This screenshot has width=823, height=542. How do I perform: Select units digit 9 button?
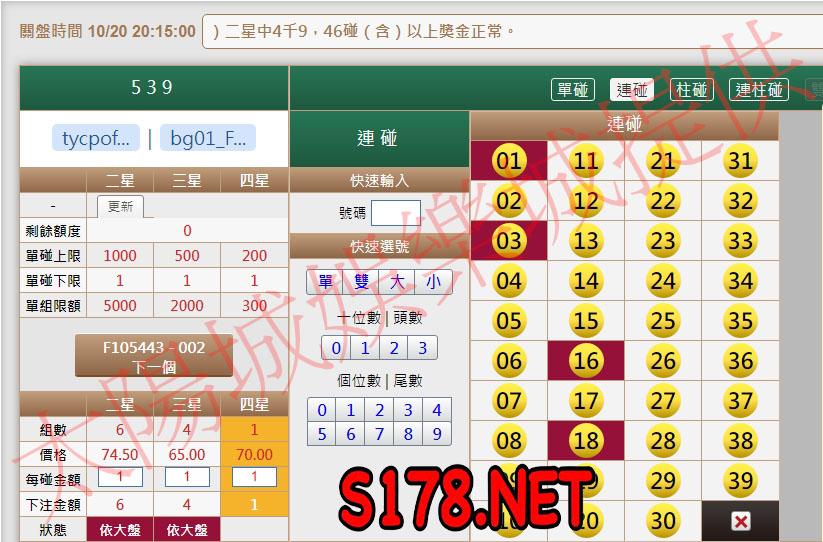pos(437,434)
